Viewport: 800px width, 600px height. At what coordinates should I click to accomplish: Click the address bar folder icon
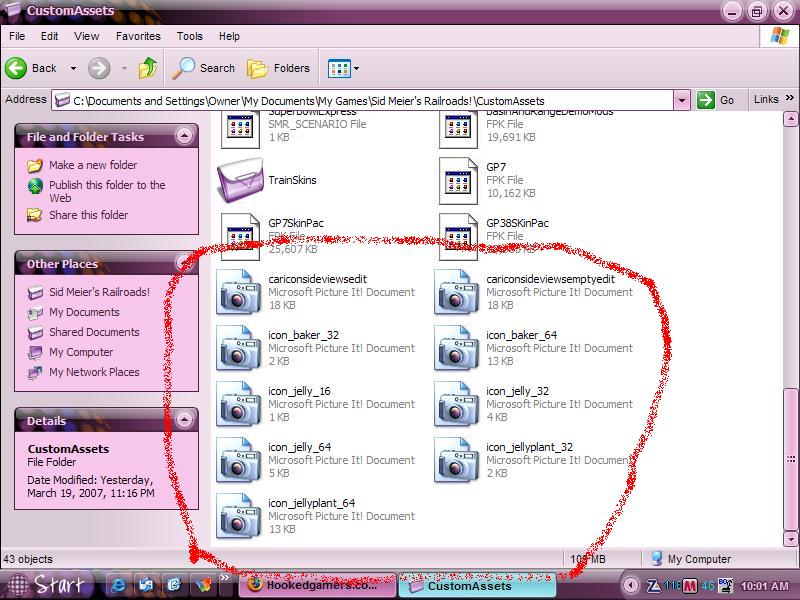coord(62,100)
